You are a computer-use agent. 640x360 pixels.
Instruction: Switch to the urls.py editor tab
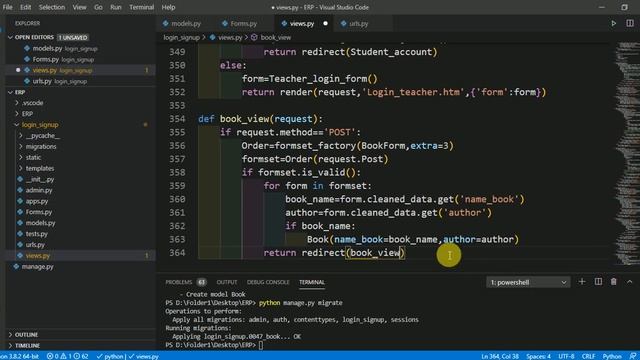(358, 24)
